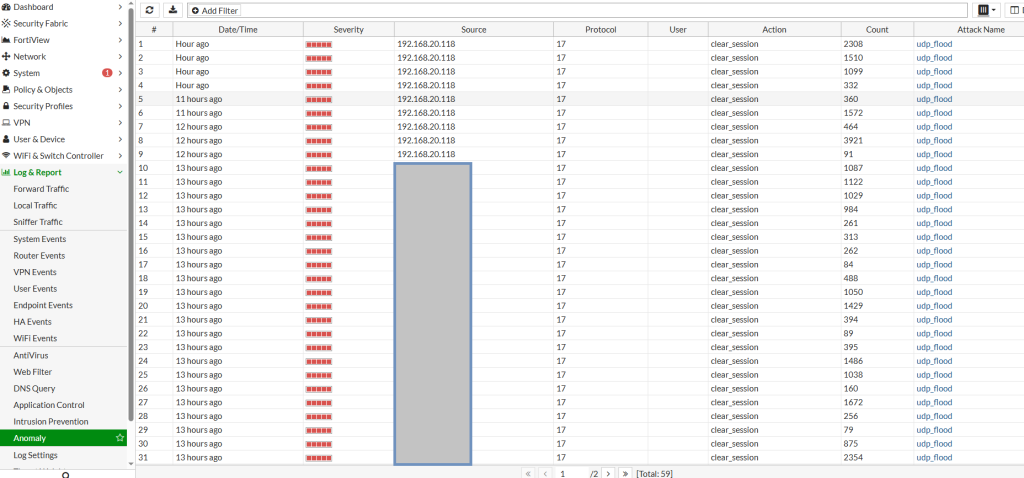The height and width of the screenshot is (478, 1024).
Task: Click the severity bar in row 5
Action: (319, 99)
